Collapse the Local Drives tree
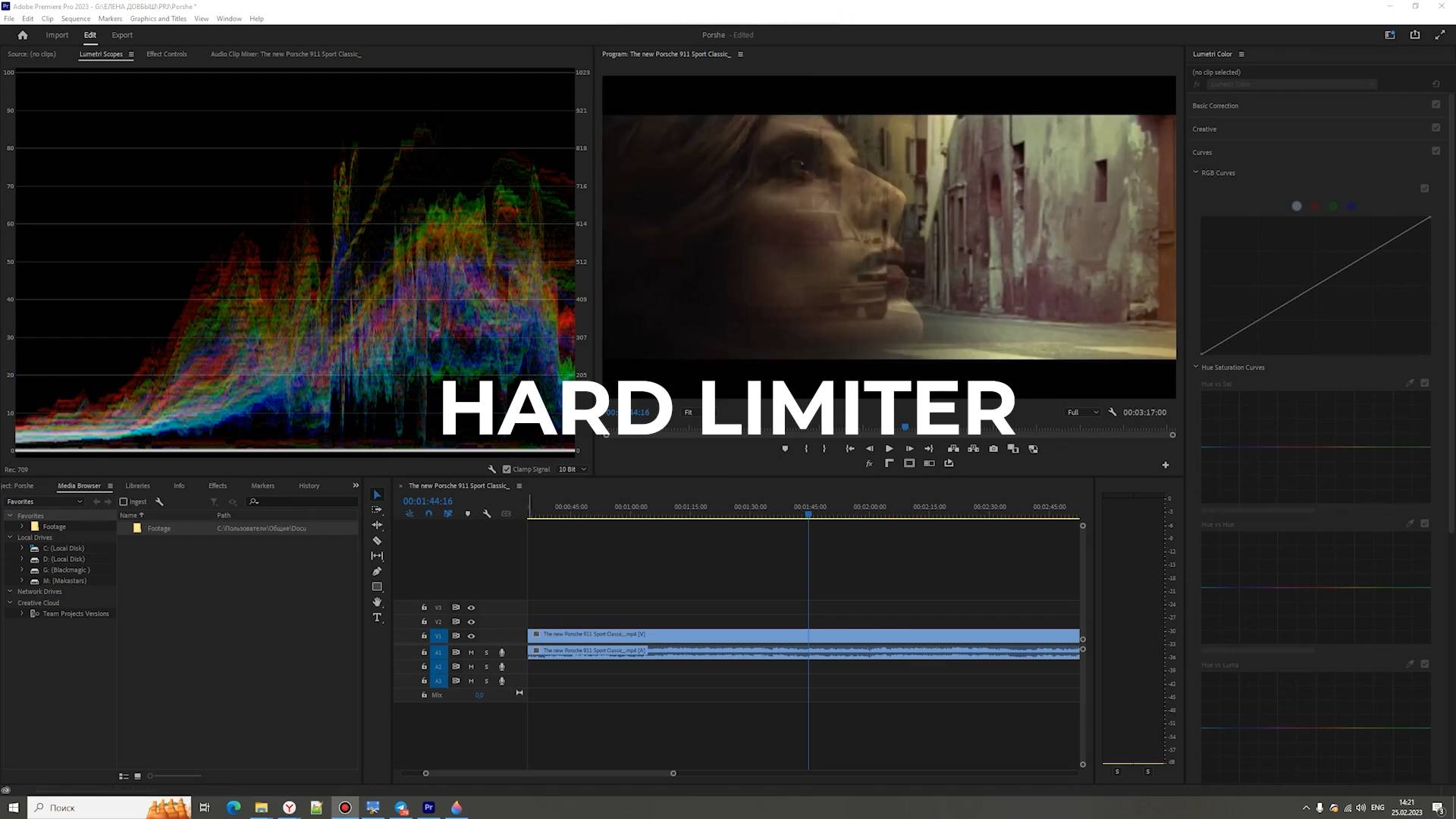 (x=10, y=538)
